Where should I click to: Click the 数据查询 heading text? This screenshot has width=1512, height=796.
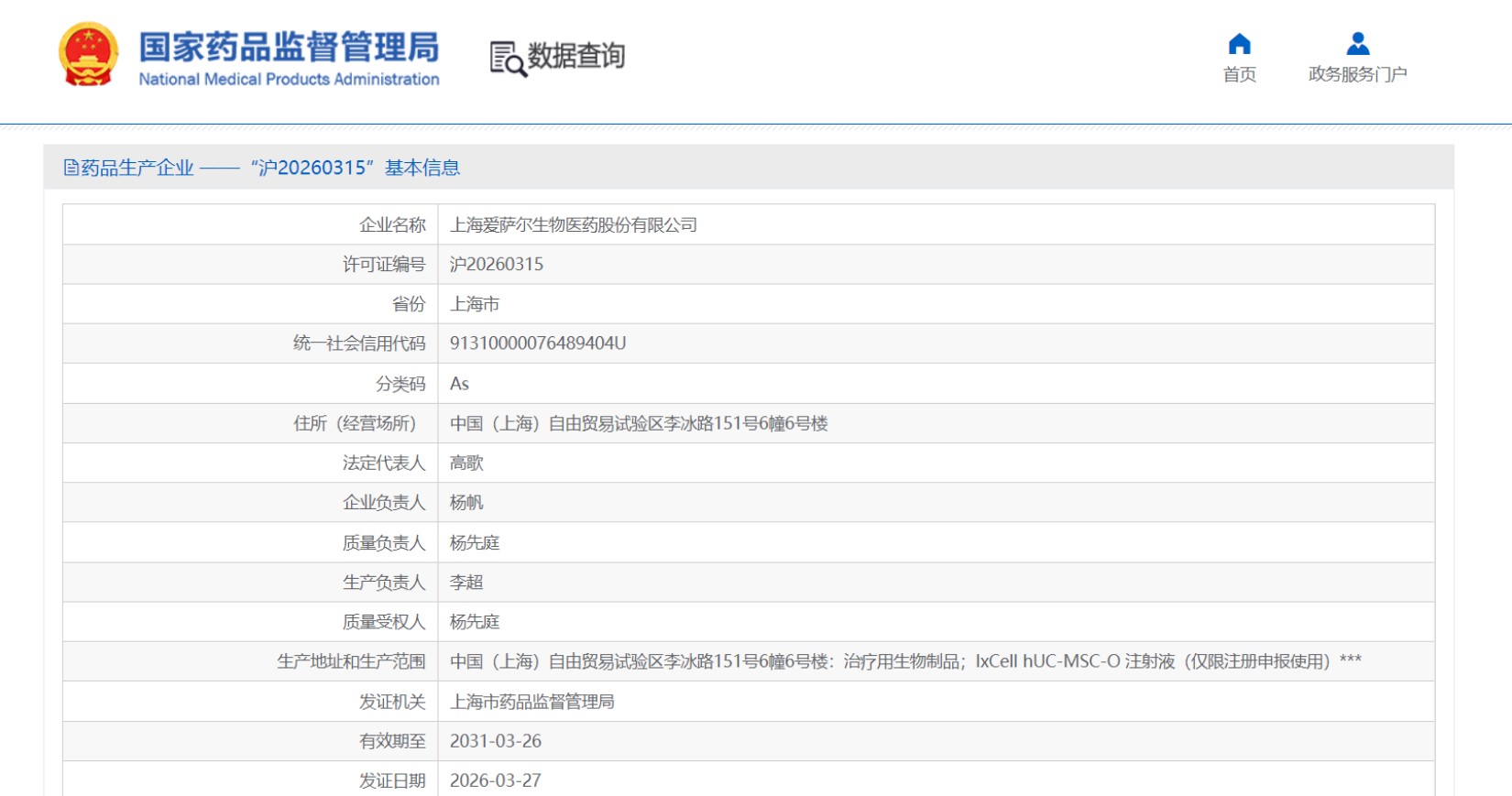point(576,56)
